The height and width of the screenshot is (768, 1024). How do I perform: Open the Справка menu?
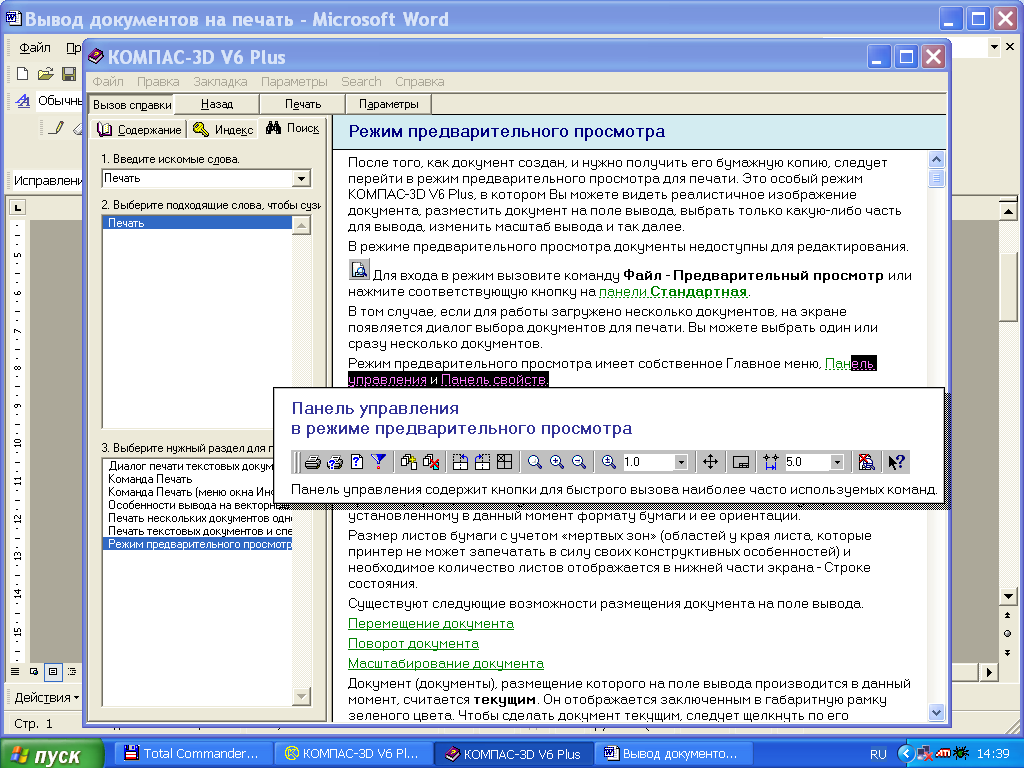click(419, 82)
